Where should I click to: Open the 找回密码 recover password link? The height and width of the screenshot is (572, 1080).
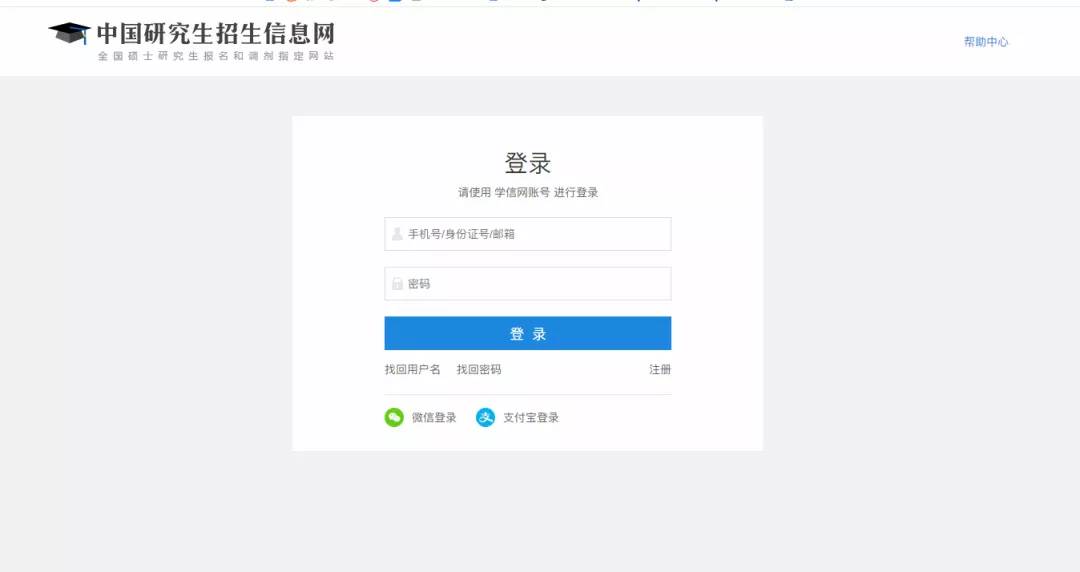pyautogui.click(x=479, y=369)
